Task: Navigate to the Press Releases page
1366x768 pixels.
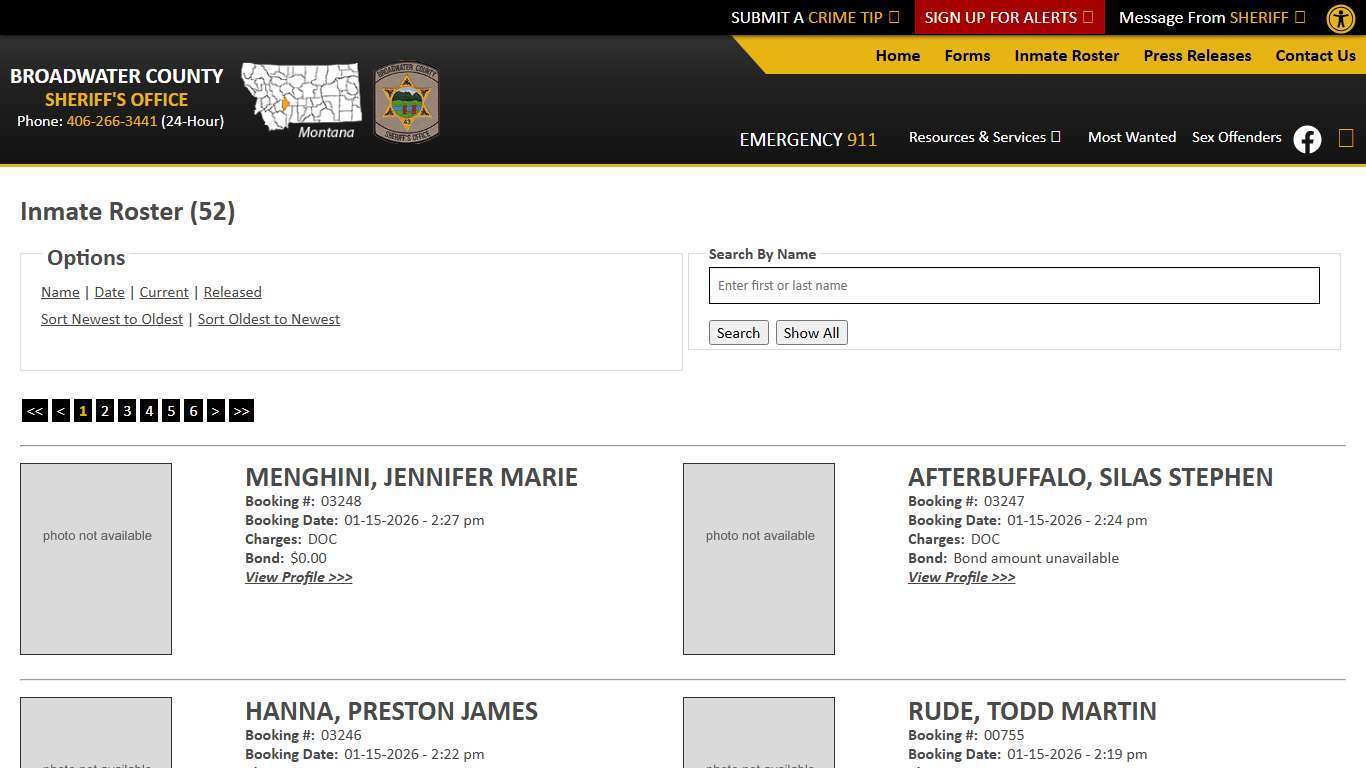Action: coord(1197,55)
